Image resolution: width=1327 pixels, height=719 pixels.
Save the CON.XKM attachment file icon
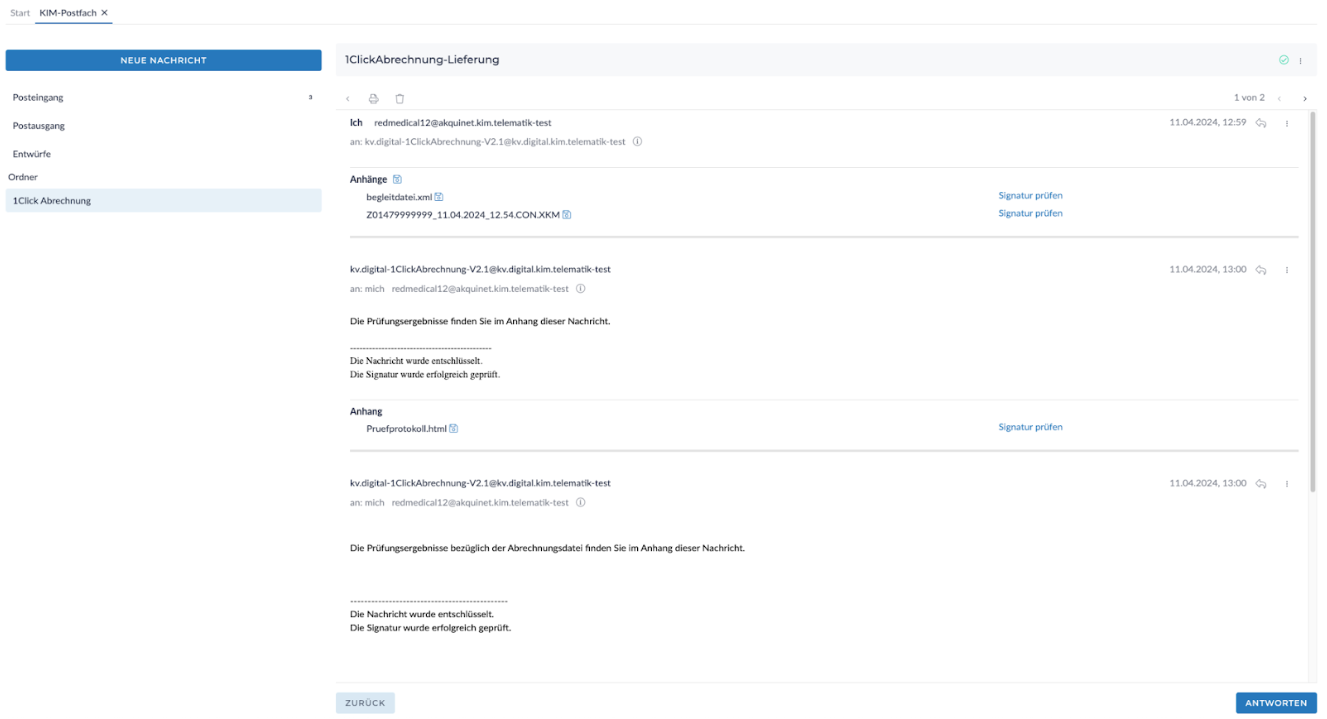[x=567, y=215]
